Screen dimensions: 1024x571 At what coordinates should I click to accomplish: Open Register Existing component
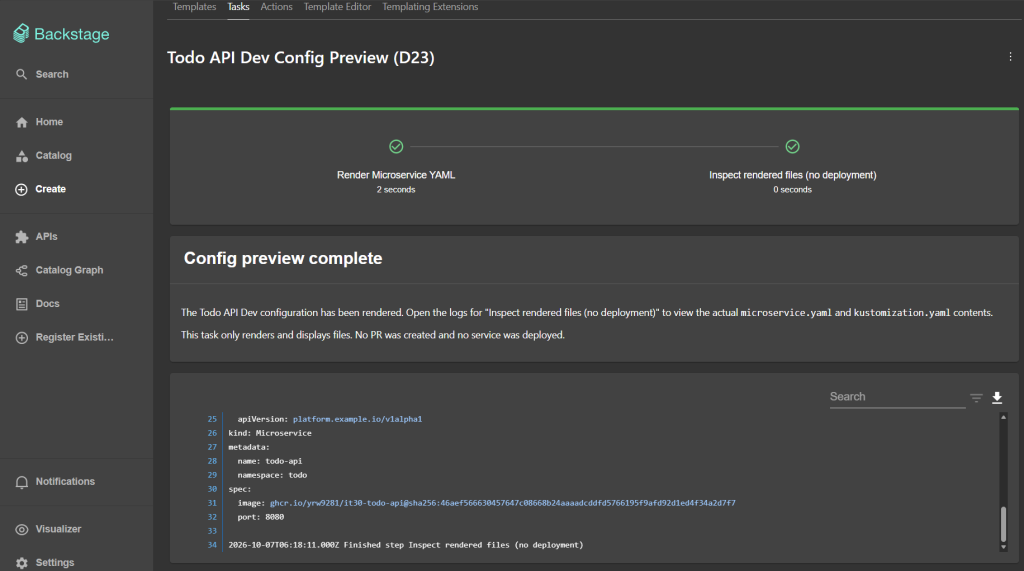[x=65, y=338]
